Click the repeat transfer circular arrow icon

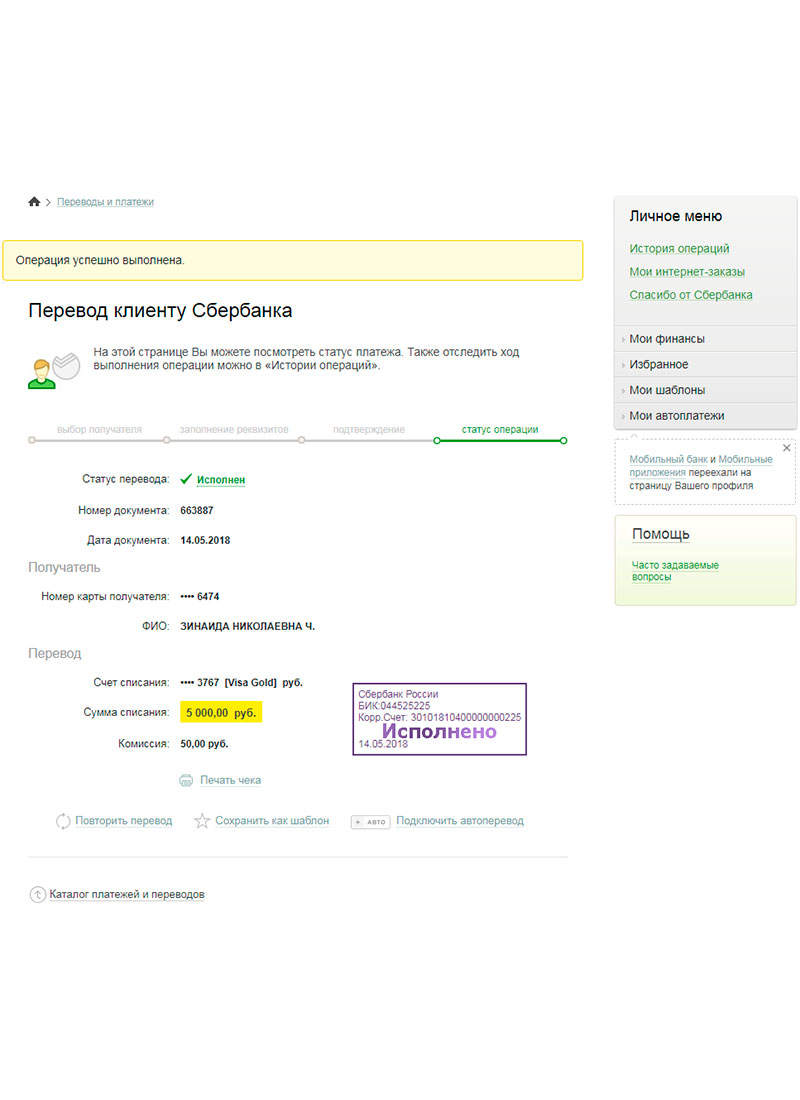coord(63,821)
